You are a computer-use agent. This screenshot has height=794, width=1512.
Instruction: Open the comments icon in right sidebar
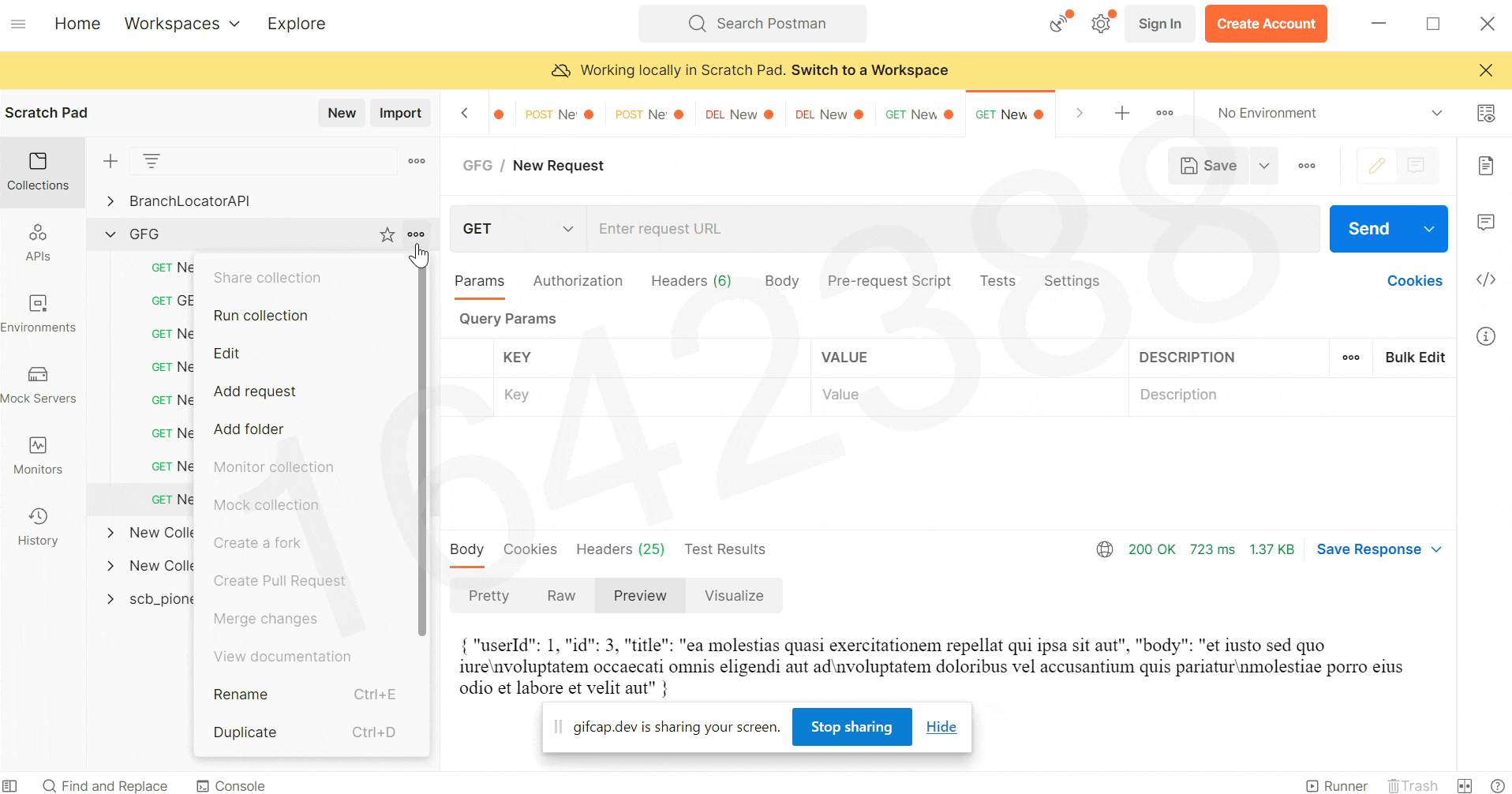(1486, 223)
